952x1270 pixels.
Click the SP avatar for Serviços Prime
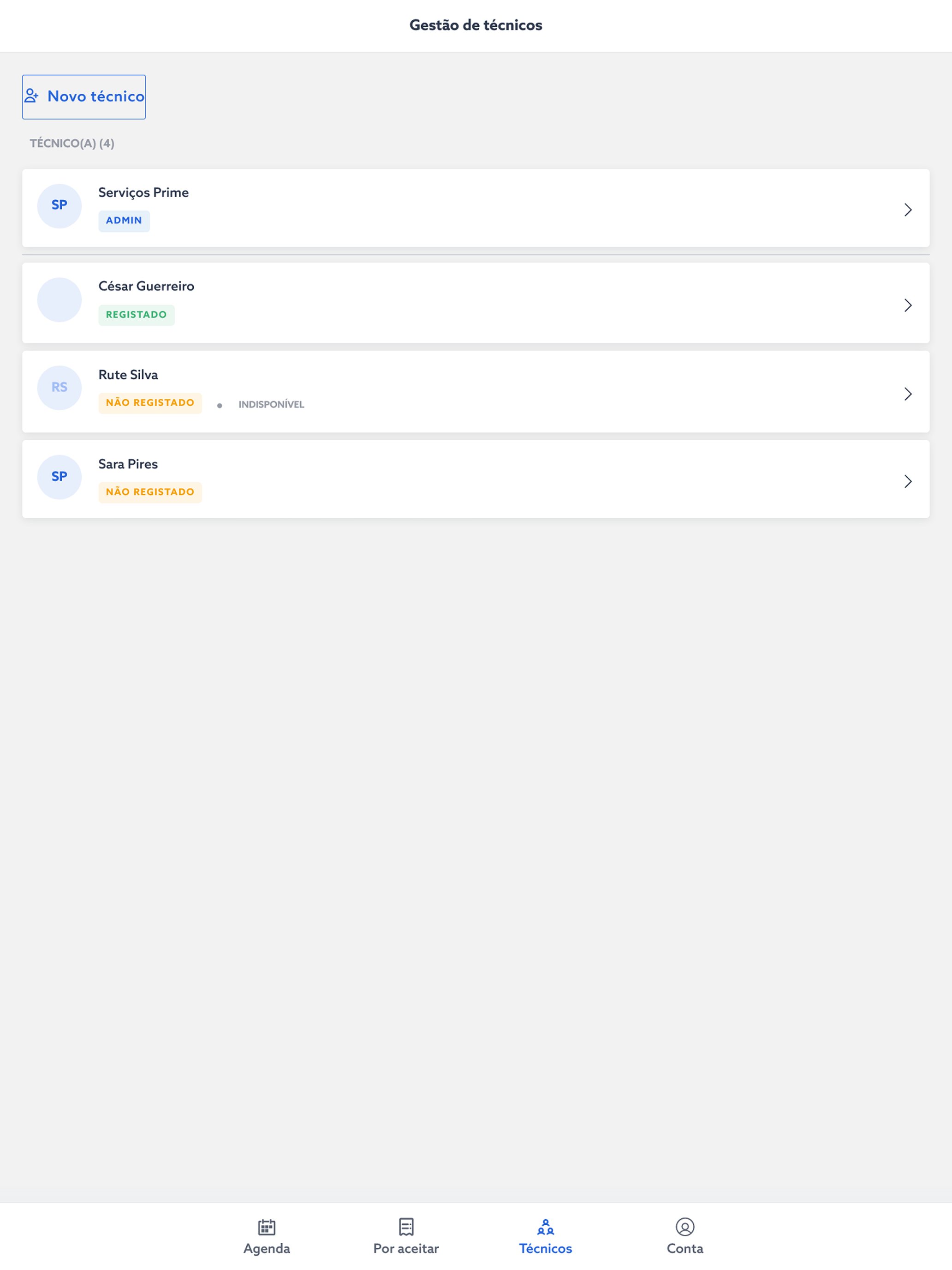click(59, 205)
